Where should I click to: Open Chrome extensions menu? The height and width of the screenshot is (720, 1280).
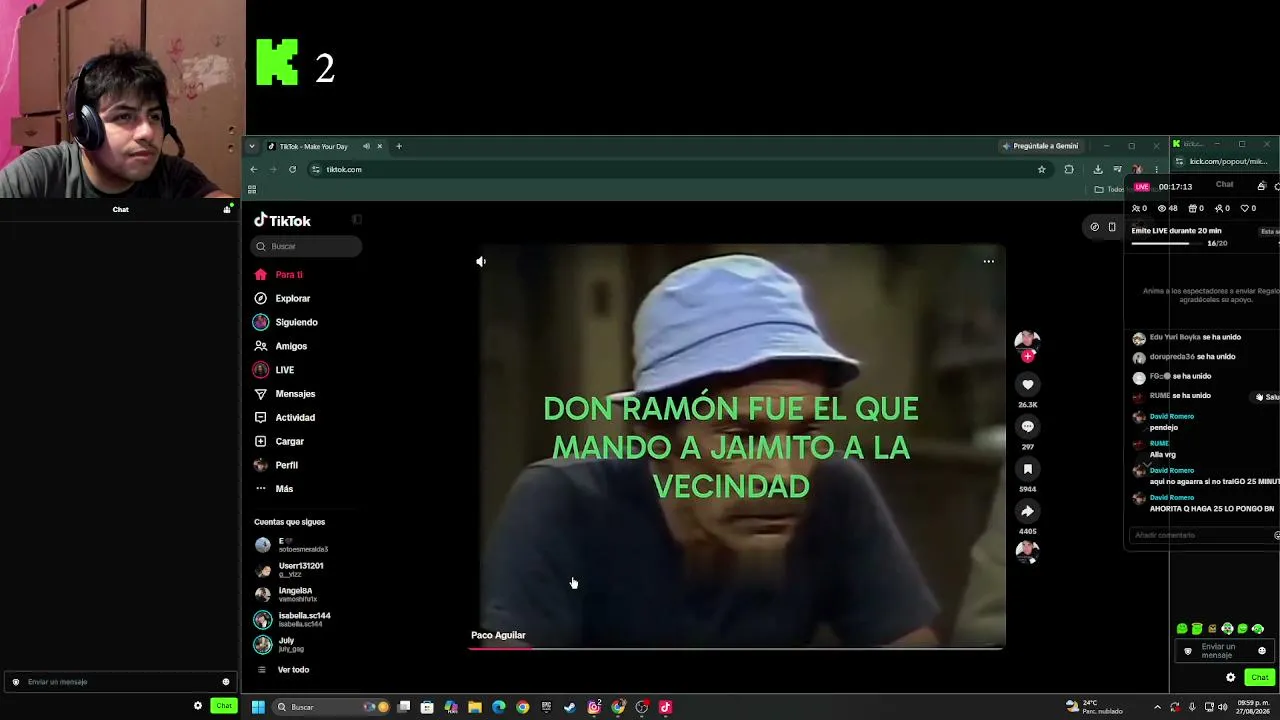[1069, 169]
